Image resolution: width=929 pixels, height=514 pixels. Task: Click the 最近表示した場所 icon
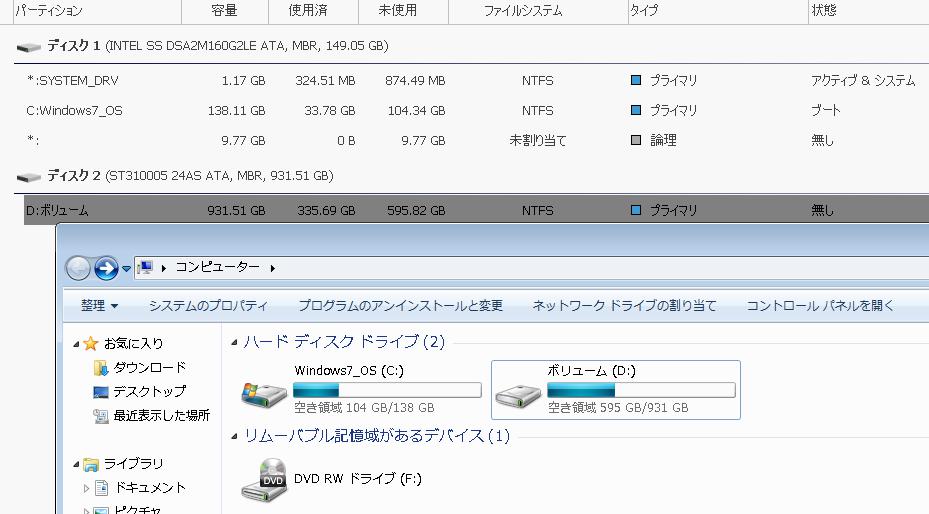101,416
